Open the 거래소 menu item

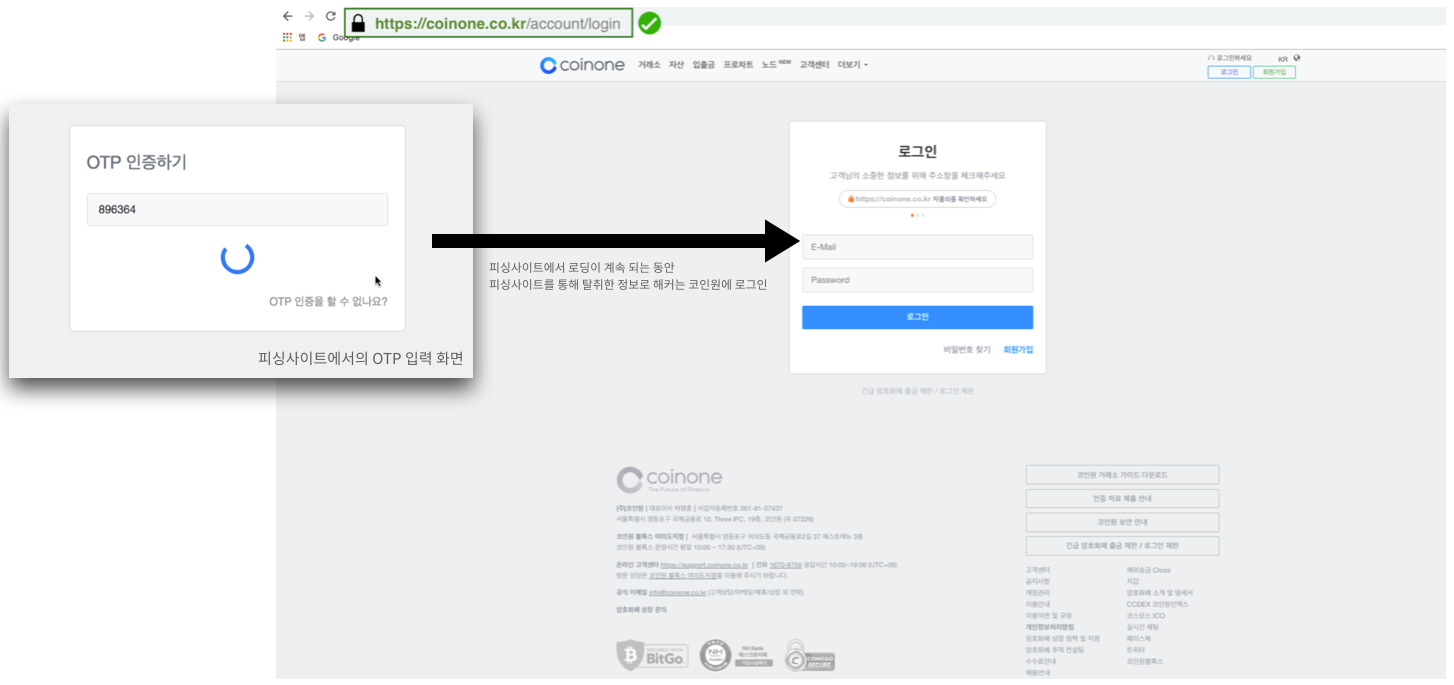tap(649, 65)
